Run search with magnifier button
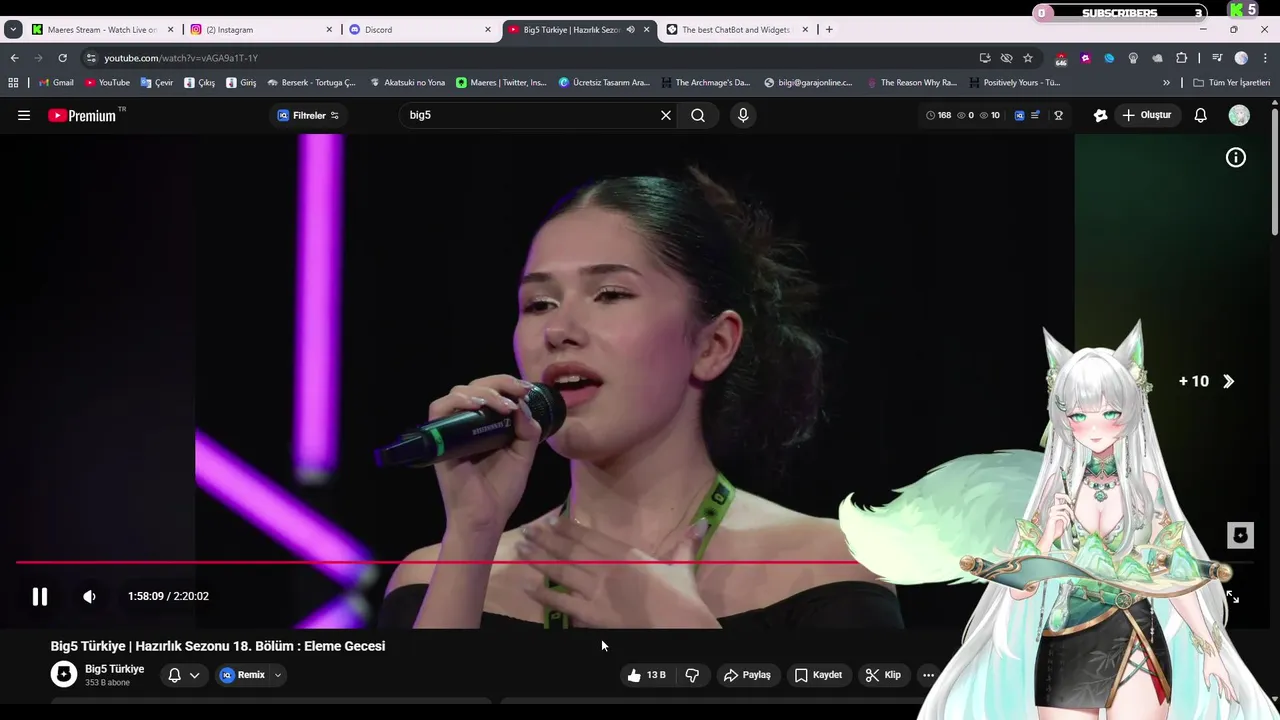 tap(698, 115)
